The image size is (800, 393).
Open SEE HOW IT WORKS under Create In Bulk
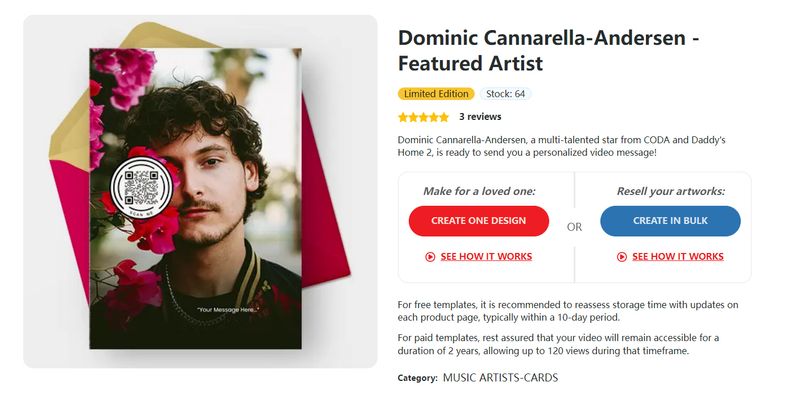point(678,257)
